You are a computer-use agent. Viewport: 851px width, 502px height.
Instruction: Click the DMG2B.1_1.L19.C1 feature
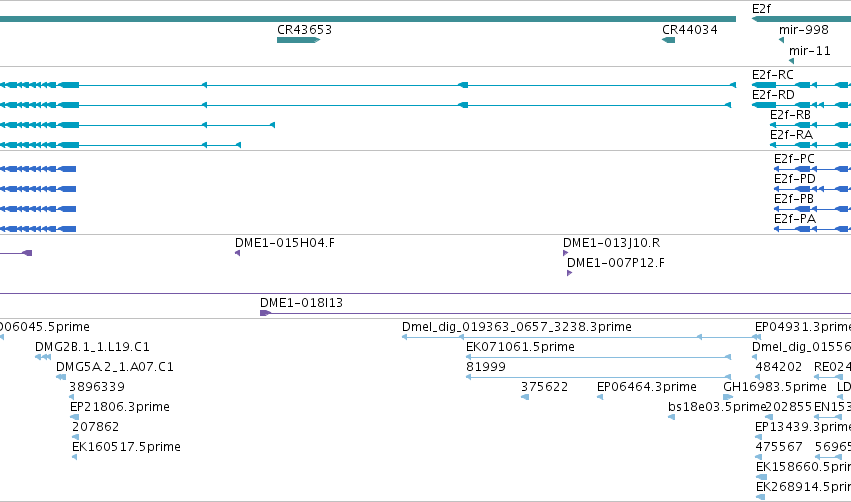(x=43, y=357)
